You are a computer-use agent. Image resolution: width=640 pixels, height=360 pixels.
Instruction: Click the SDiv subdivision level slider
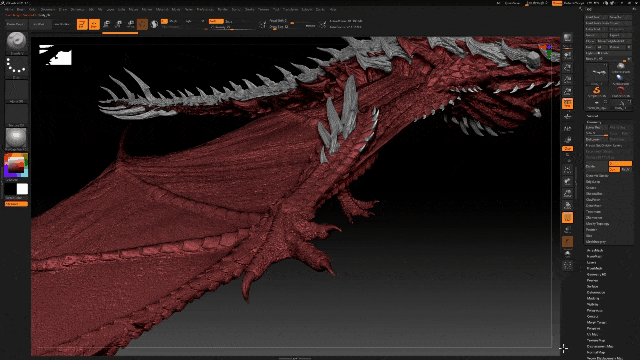point(597,133)
